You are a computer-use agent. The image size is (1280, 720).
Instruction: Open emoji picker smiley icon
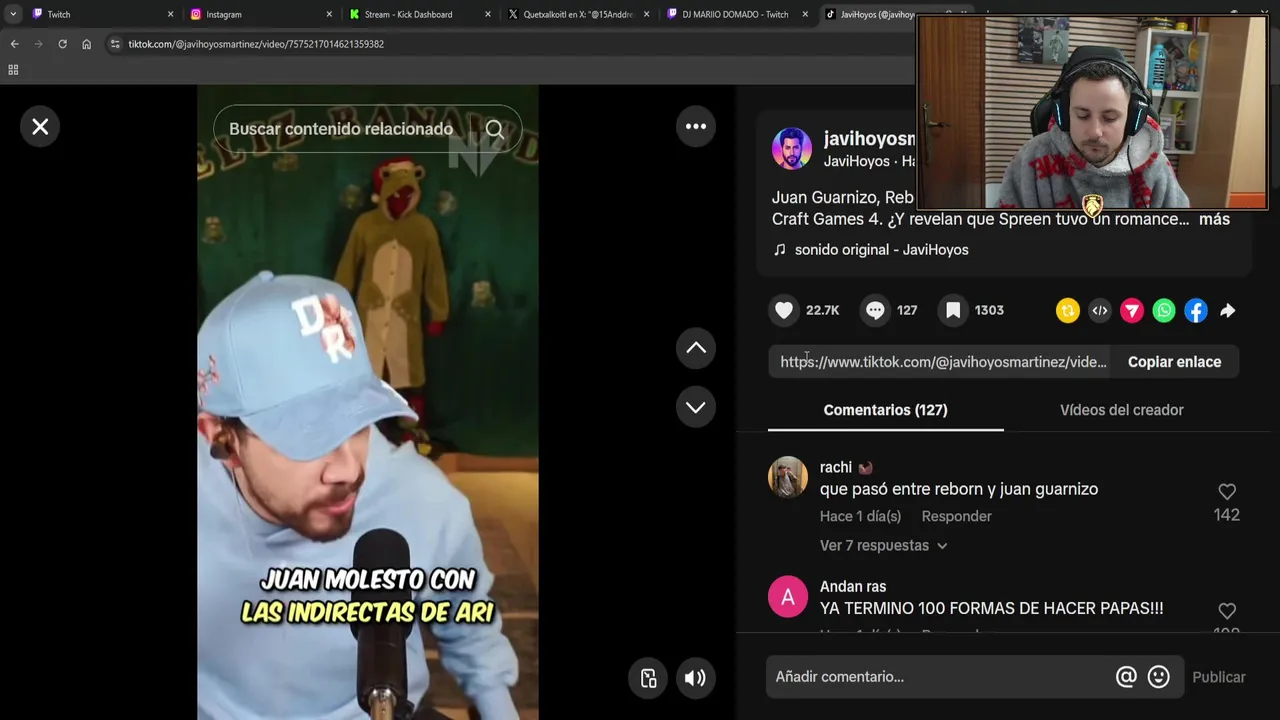click(1159, 677)
